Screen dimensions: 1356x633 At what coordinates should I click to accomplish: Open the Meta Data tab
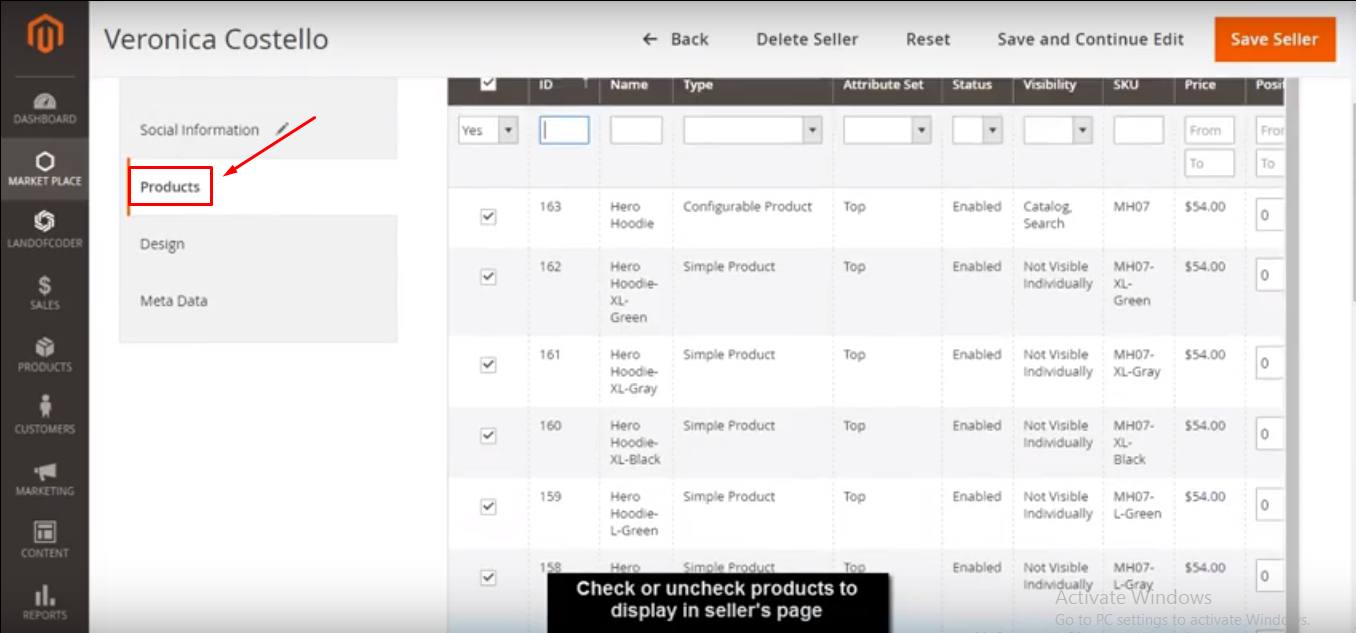(x=173, y=300)
